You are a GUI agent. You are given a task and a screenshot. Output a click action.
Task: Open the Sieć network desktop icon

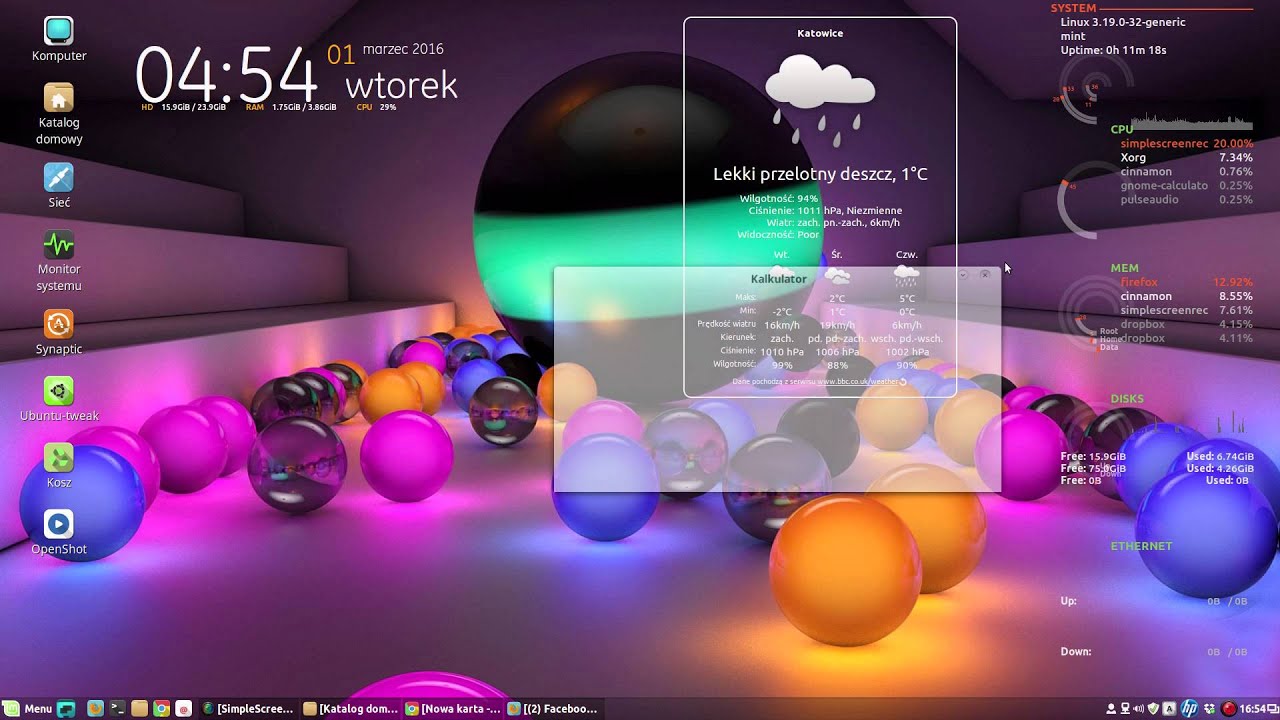[59, 186]
